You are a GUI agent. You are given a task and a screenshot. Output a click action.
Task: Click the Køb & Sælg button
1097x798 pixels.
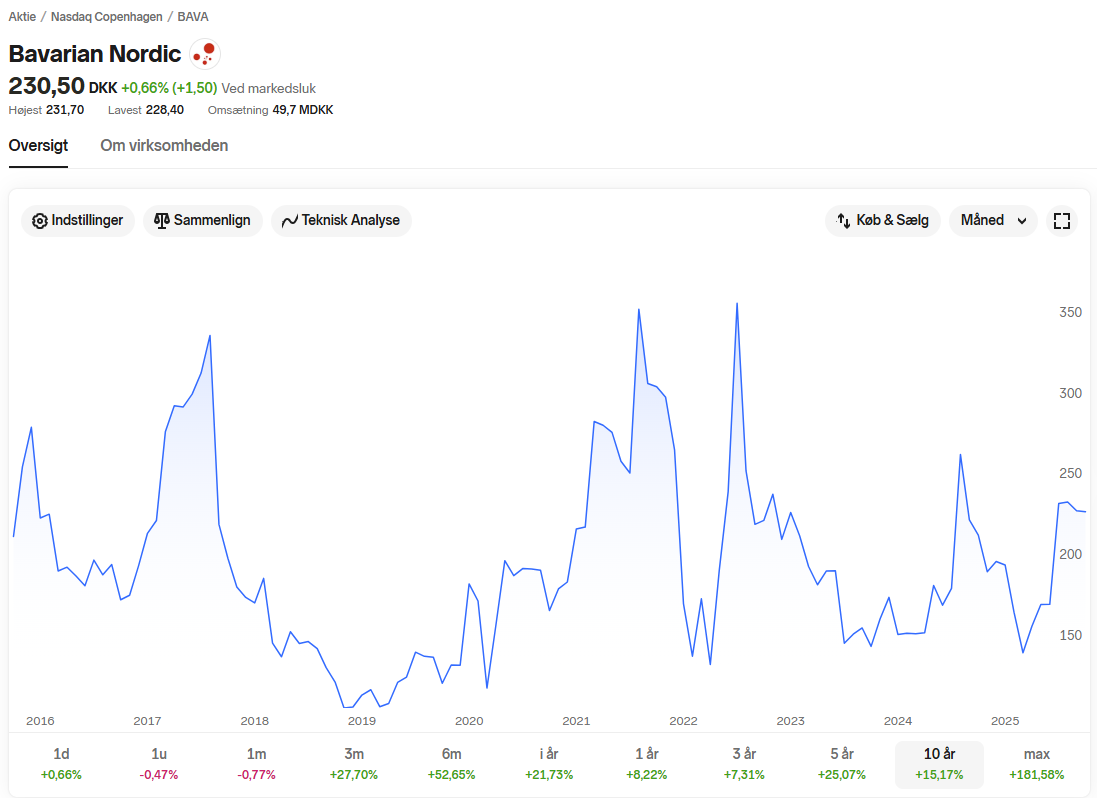pyautogui.click(x=882, y=220)
